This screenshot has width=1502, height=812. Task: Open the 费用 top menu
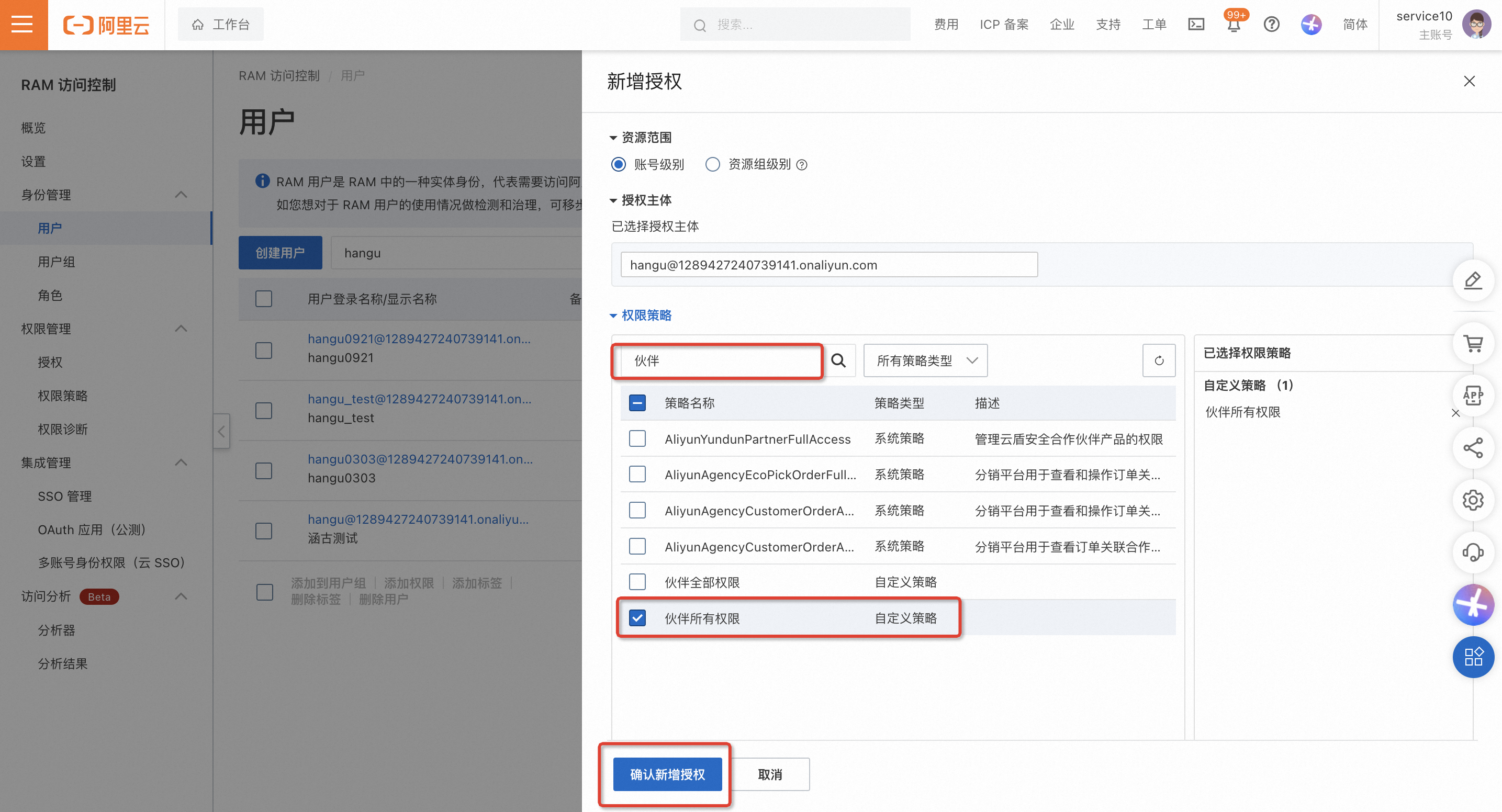click(x=946, y=25)
